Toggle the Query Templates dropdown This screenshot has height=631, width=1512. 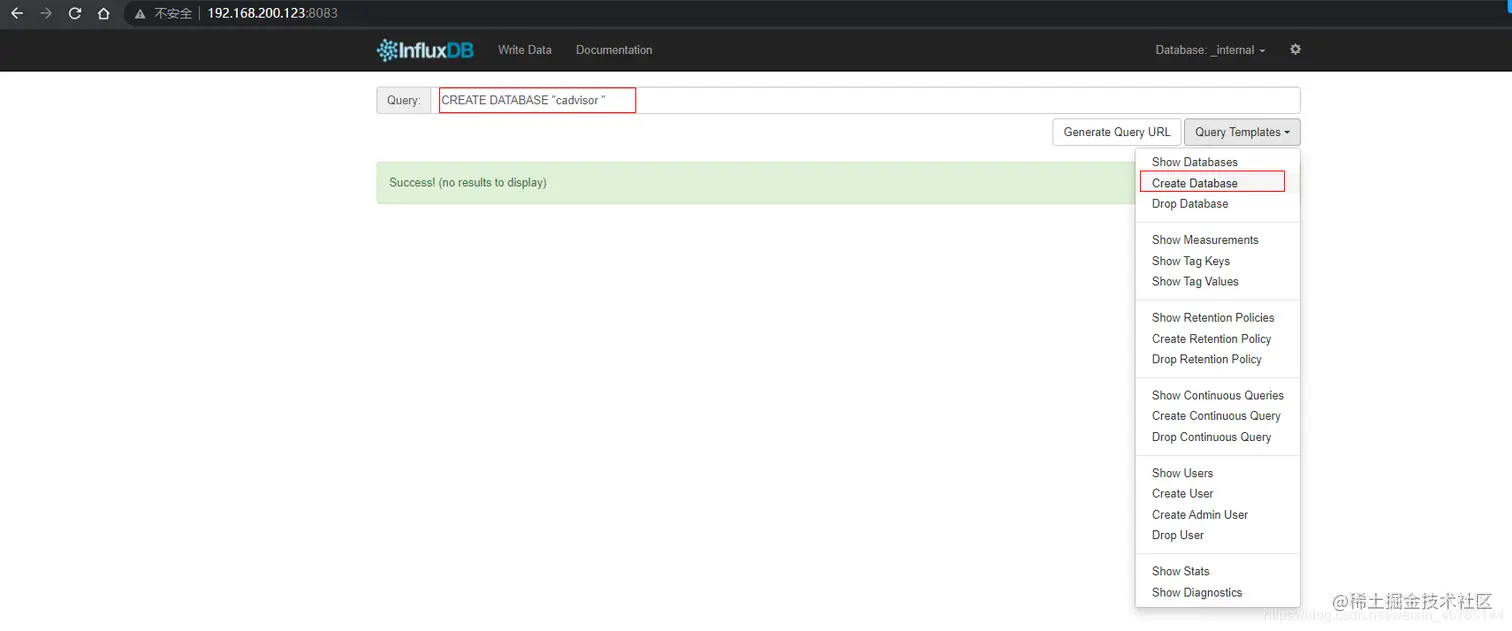[x=1242, y=132]
